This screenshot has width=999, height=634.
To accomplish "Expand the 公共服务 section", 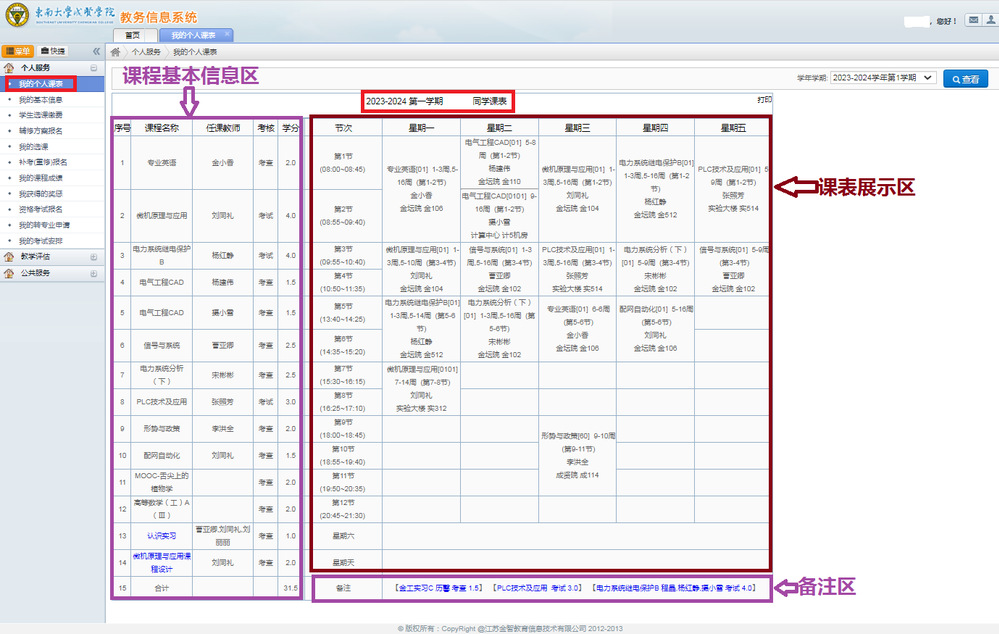I will pyautogui.click(x=94, y=272).
